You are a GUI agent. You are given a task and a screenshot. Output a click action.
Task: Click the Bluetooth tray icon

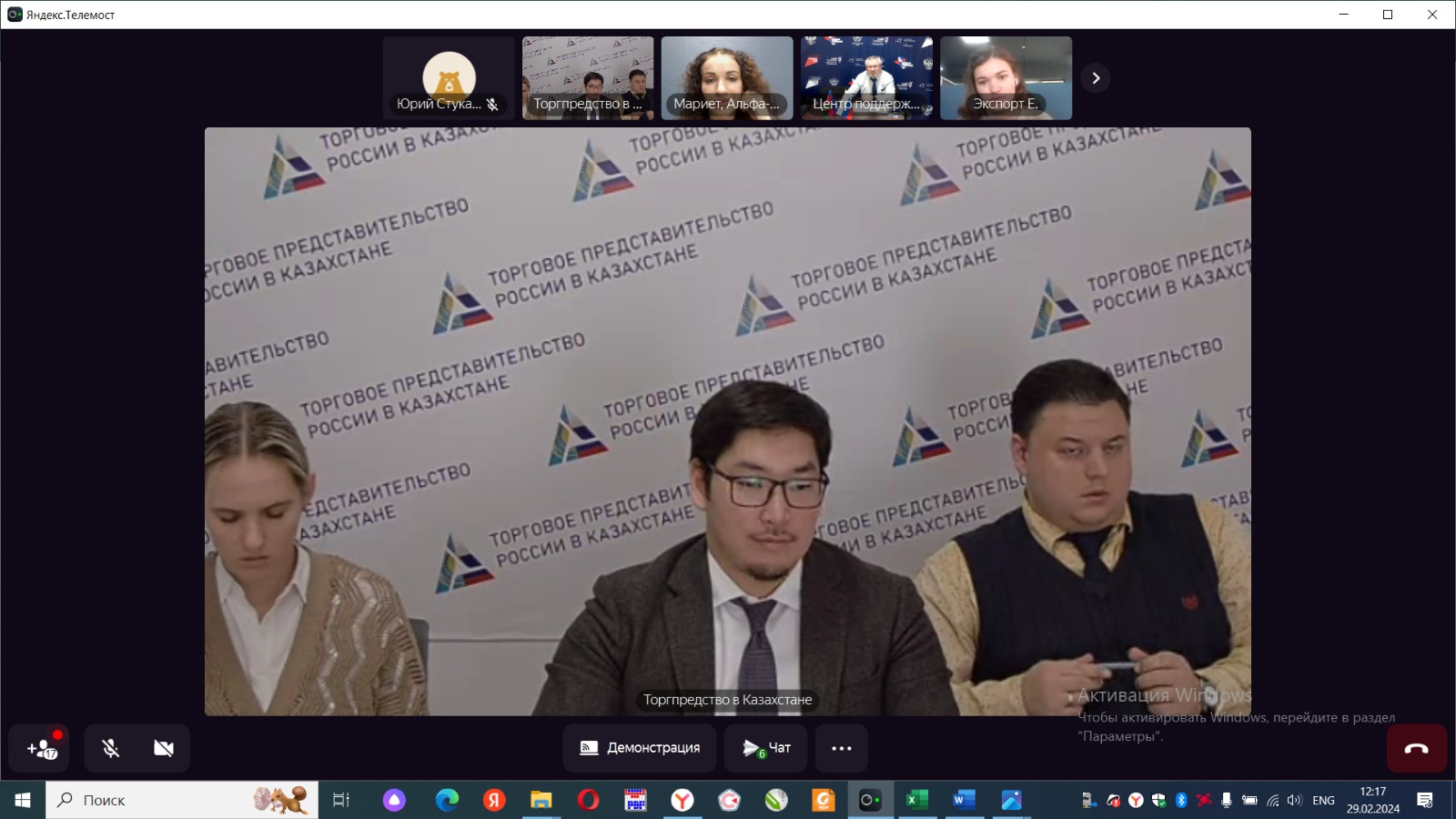pos(1181,800)
